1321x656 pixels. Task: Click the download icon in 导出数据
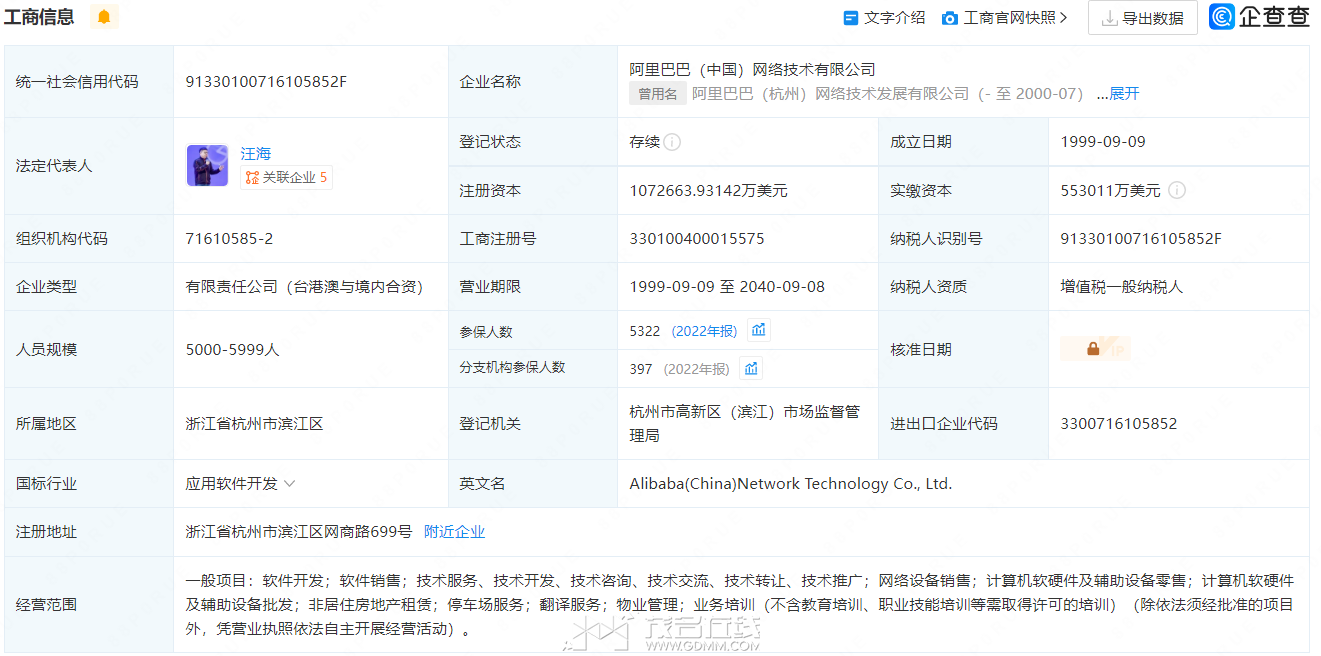pos(1109,18)
